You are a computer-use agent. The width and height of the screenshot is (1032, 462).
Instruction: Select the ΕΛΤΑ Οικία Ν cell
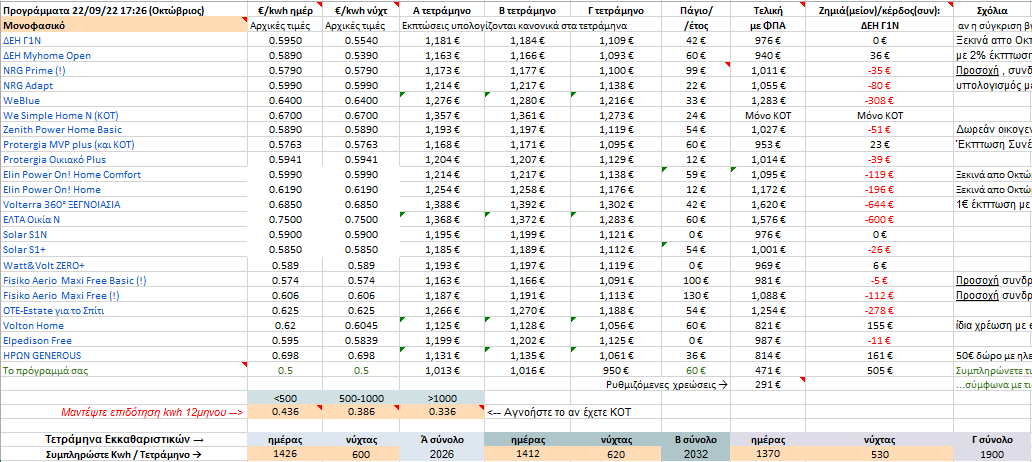124,220
